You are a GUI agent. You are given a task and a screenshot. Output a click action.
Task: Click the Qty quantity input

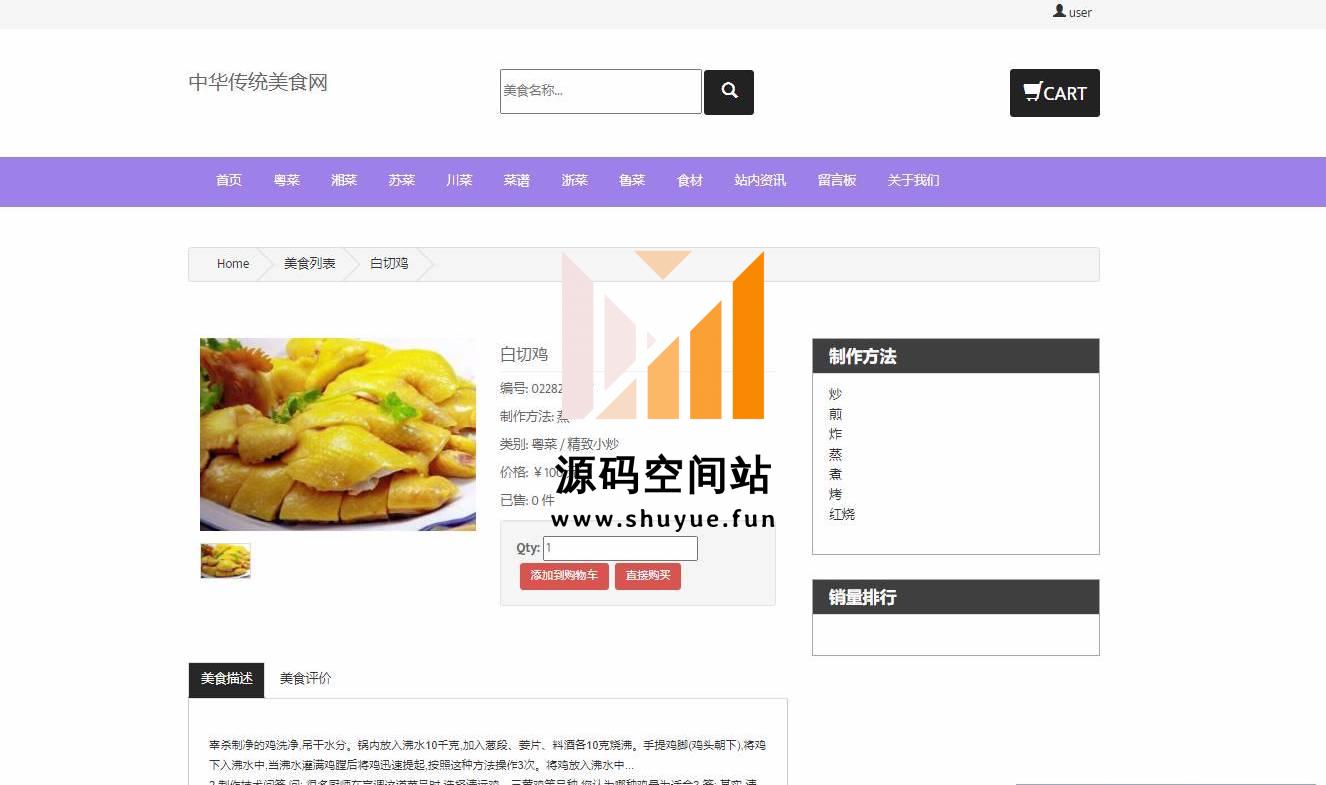[620, 548]
